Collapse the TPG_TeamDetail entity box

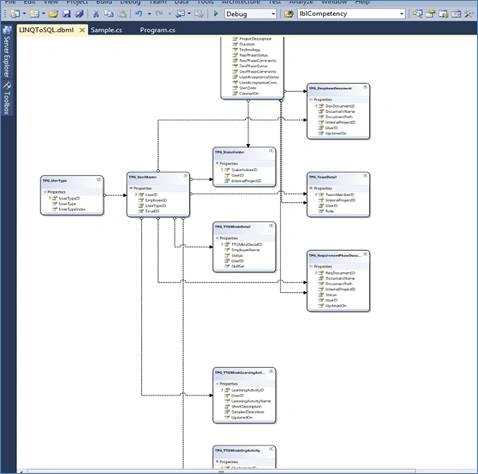point(365,176)
